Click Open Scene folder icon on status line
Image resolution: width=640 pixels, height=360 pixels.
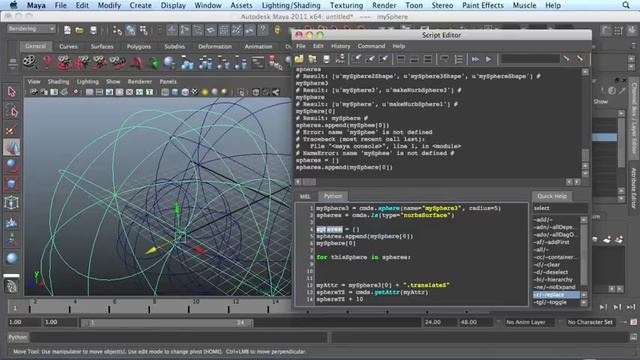pos(80,30)
